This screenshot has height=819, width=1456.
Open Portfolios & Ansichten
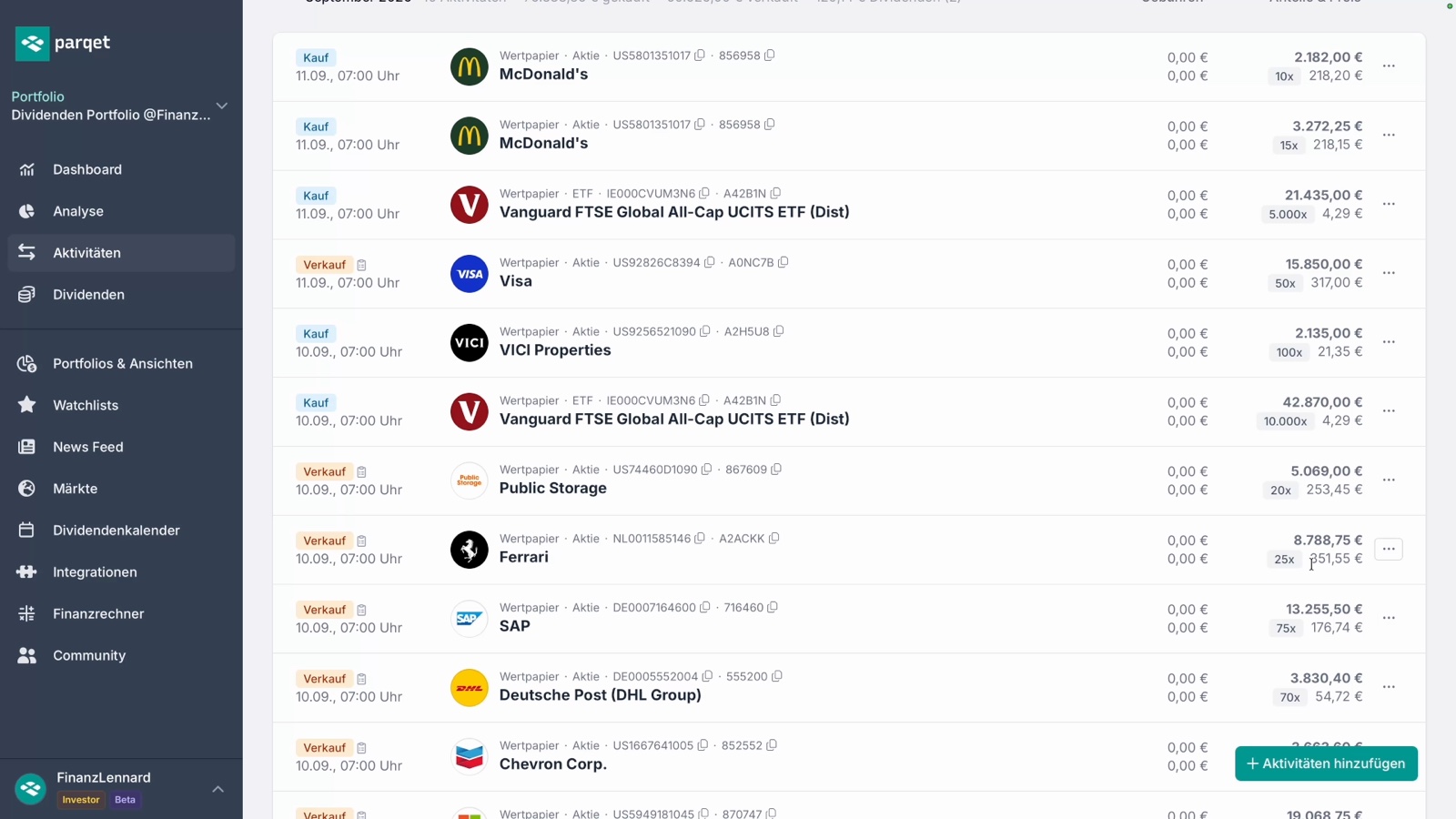121,364
